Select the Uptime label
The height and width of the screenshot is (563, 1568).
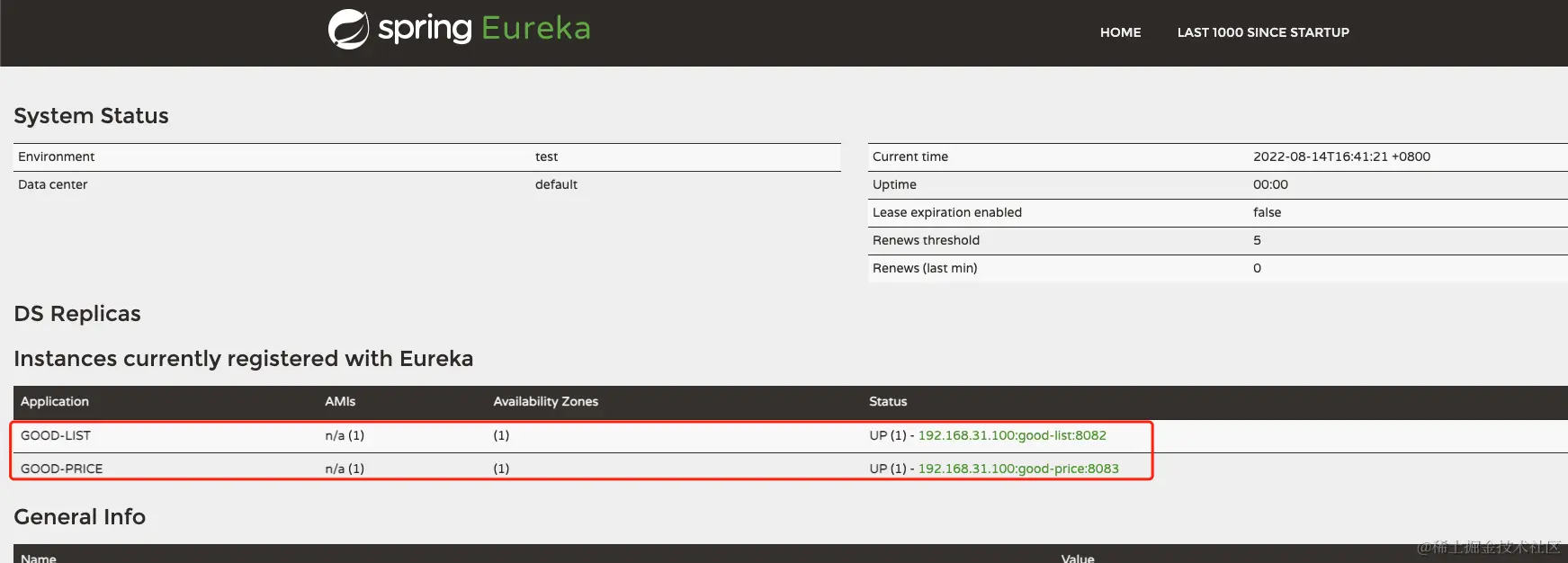pos(894,184)
